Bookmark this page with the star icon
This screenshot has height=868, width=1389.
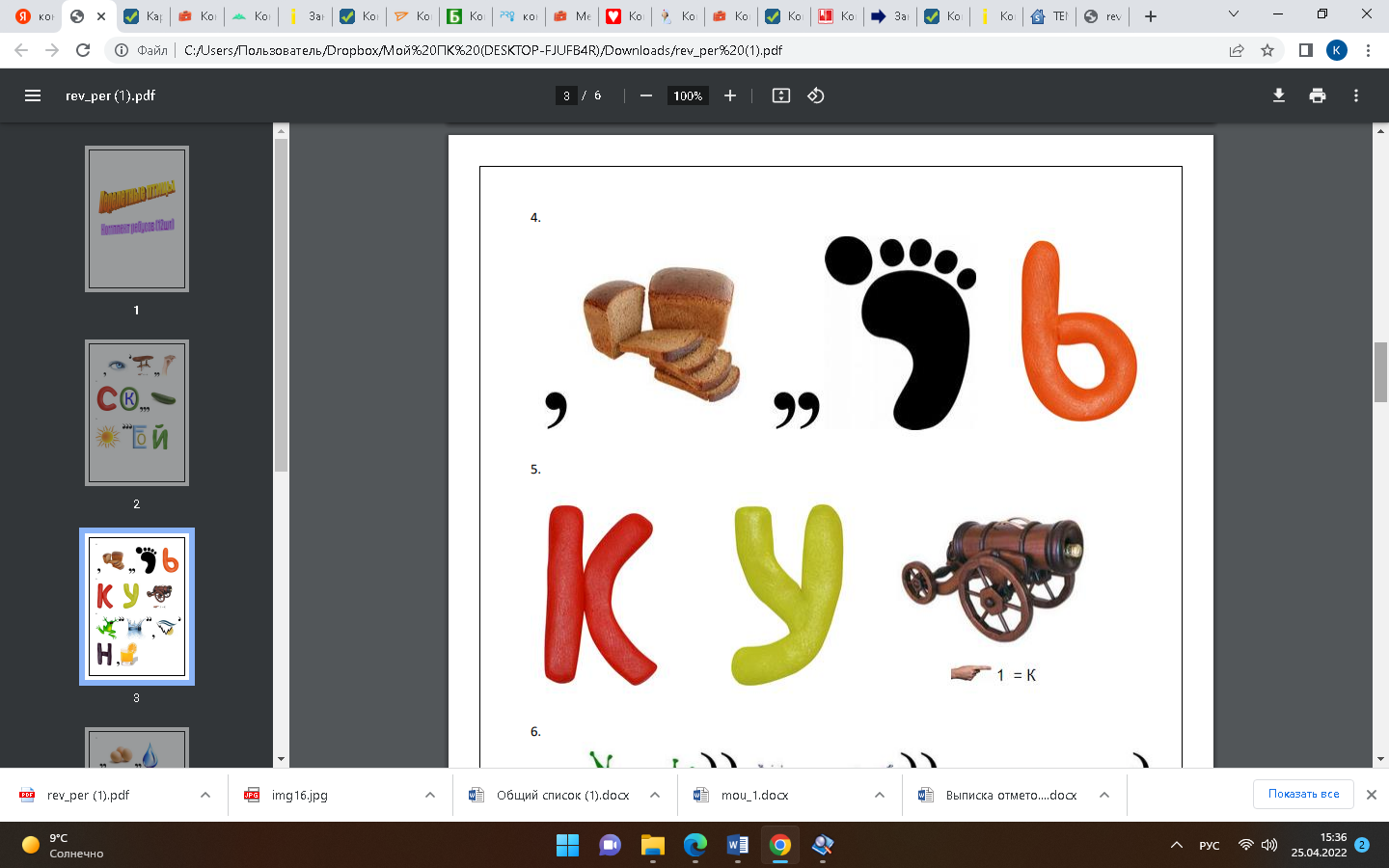[x=1267, y=50]
